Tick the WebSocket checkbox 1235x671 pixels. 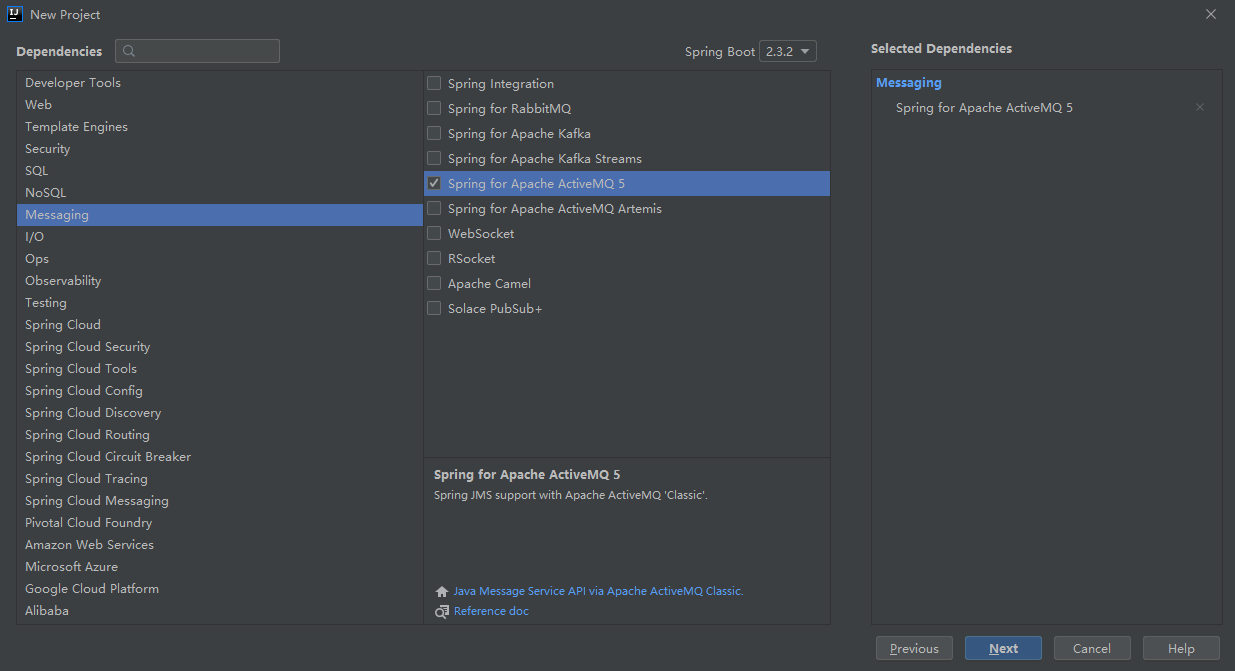434,233
